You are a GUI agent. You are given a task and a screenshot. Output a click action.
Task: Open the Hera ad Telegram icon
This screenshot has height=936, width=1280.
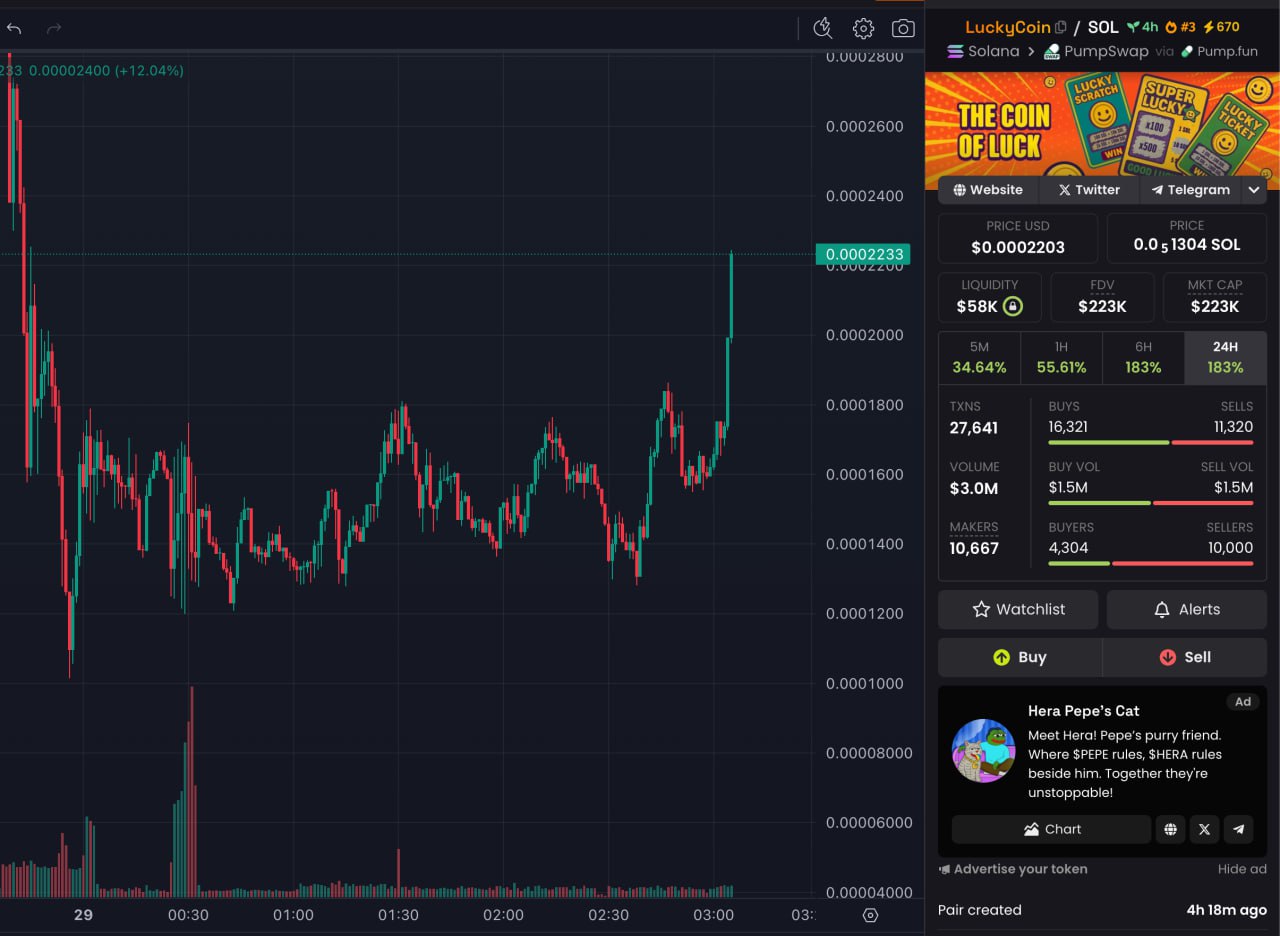pos(1239,829)
